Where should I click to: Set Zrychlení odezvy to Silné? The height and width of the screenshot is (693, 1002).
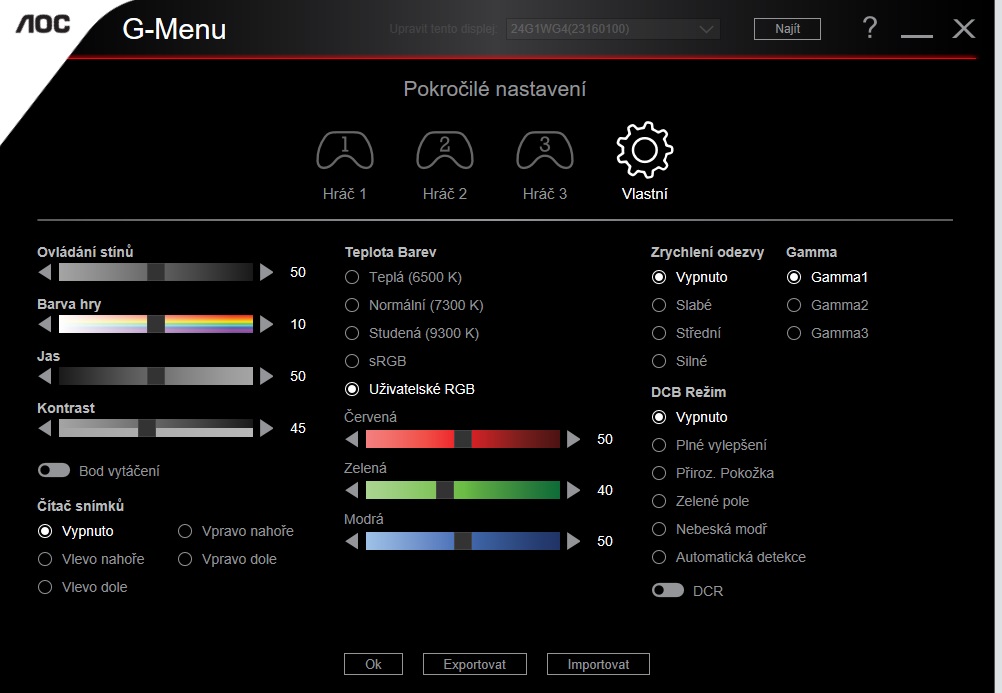coord(679,361)
